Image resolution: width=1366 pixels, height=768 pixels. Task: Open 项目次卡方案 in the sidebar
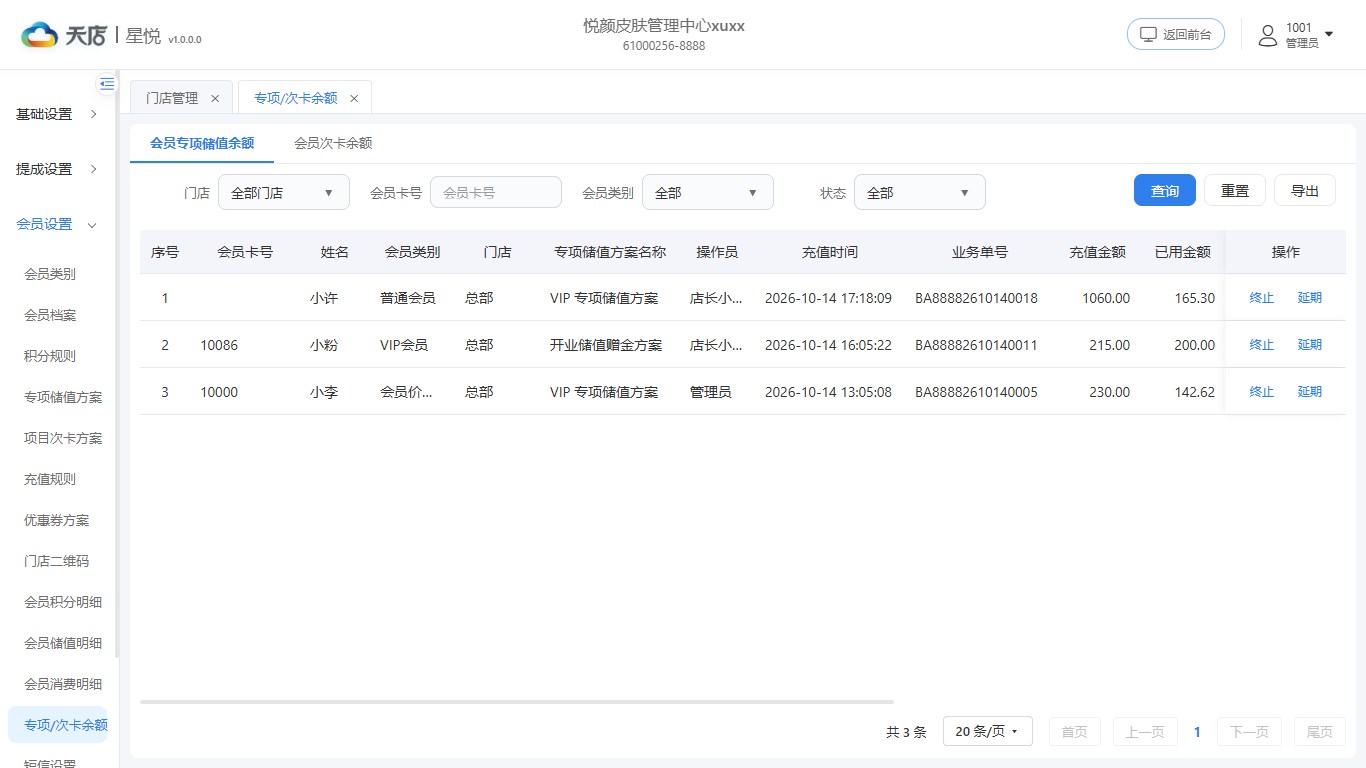(63, 438)
